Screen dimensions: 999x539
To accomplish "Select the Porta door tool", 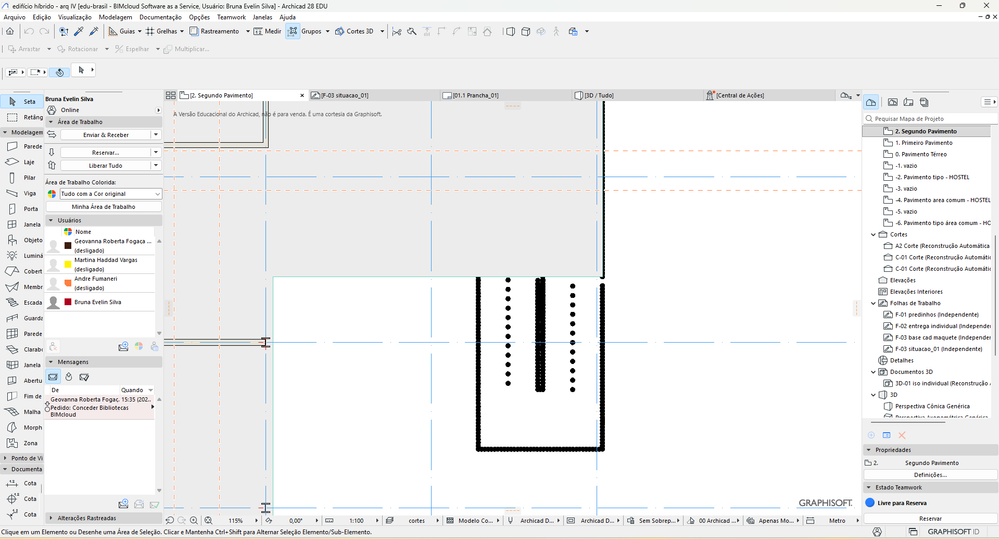I will click(x=22, y=209).
